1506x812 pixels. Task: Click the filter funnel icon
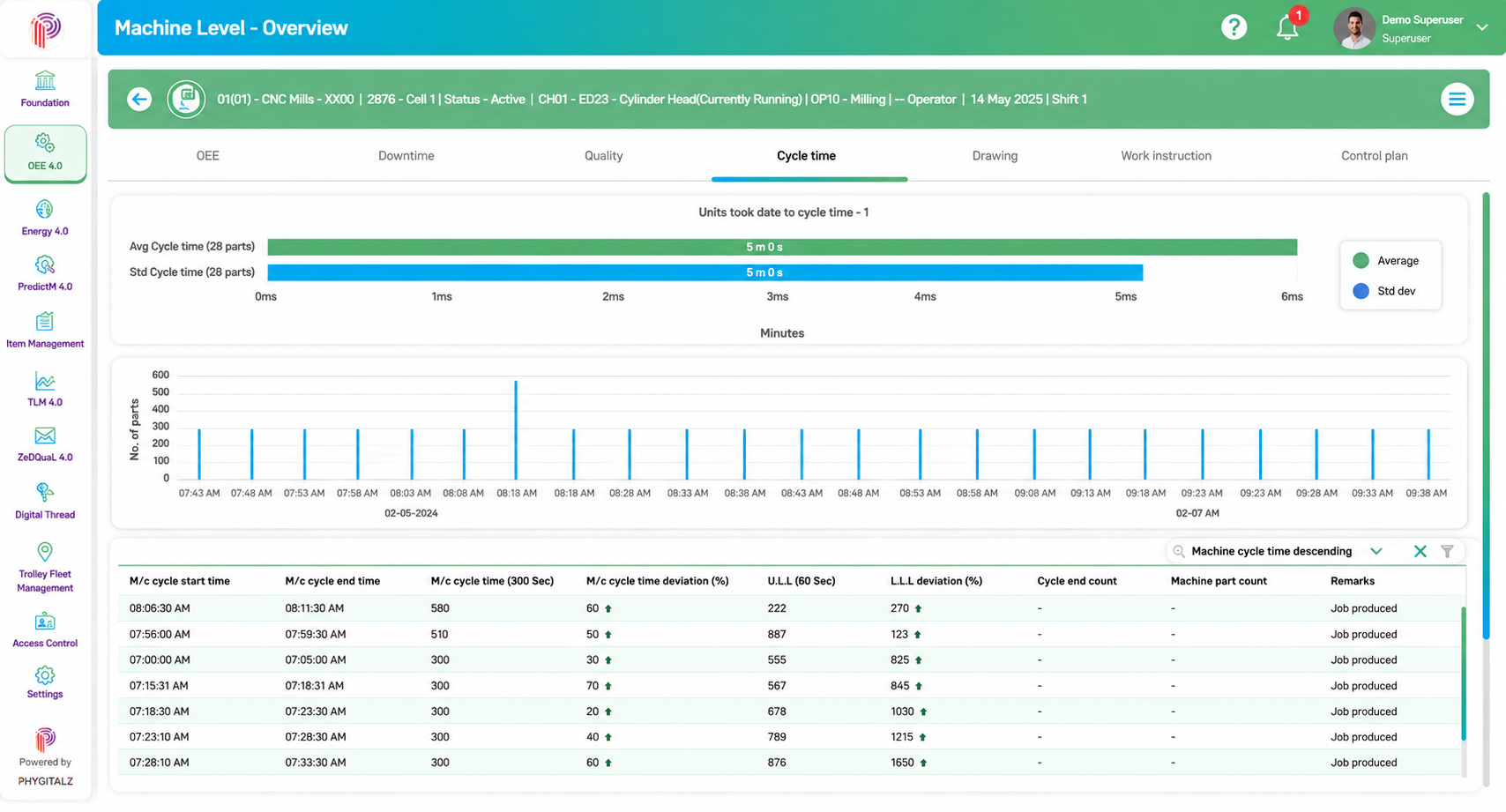click(x=1447, y=551)
